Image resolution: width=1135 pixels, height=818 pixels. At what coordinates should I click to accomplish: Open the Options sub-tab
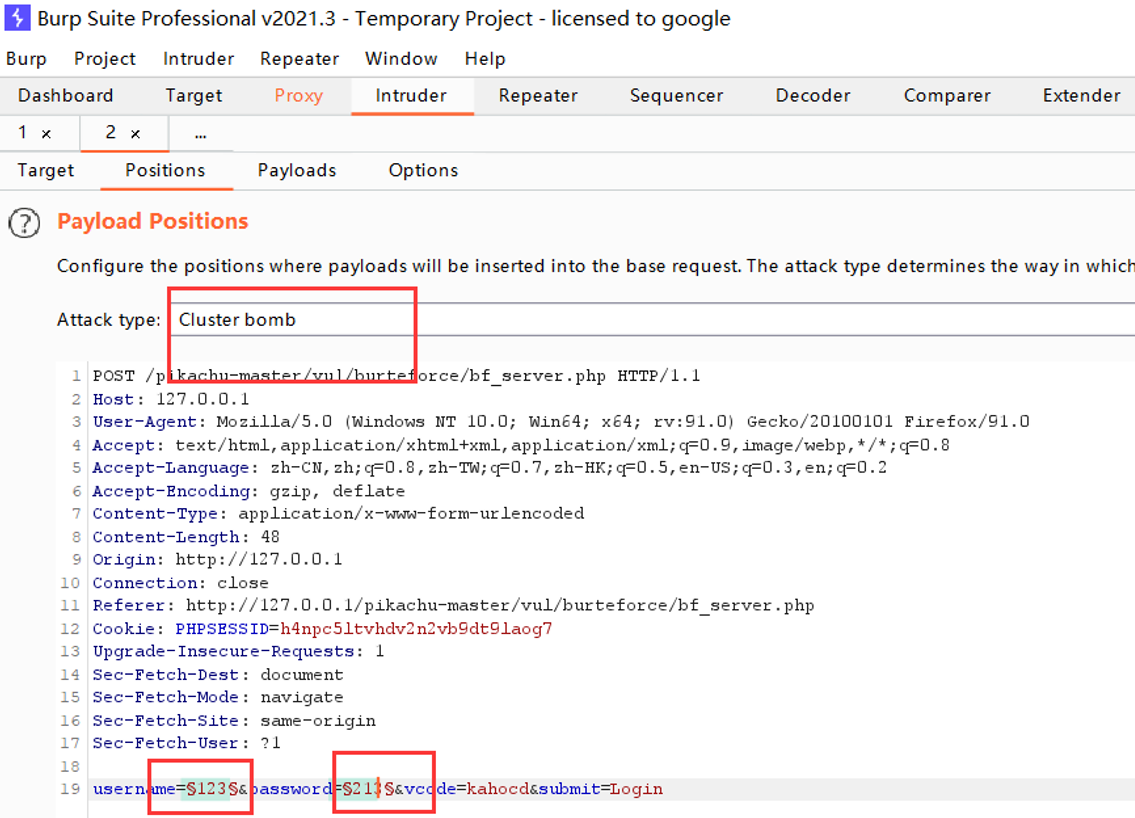423,170
